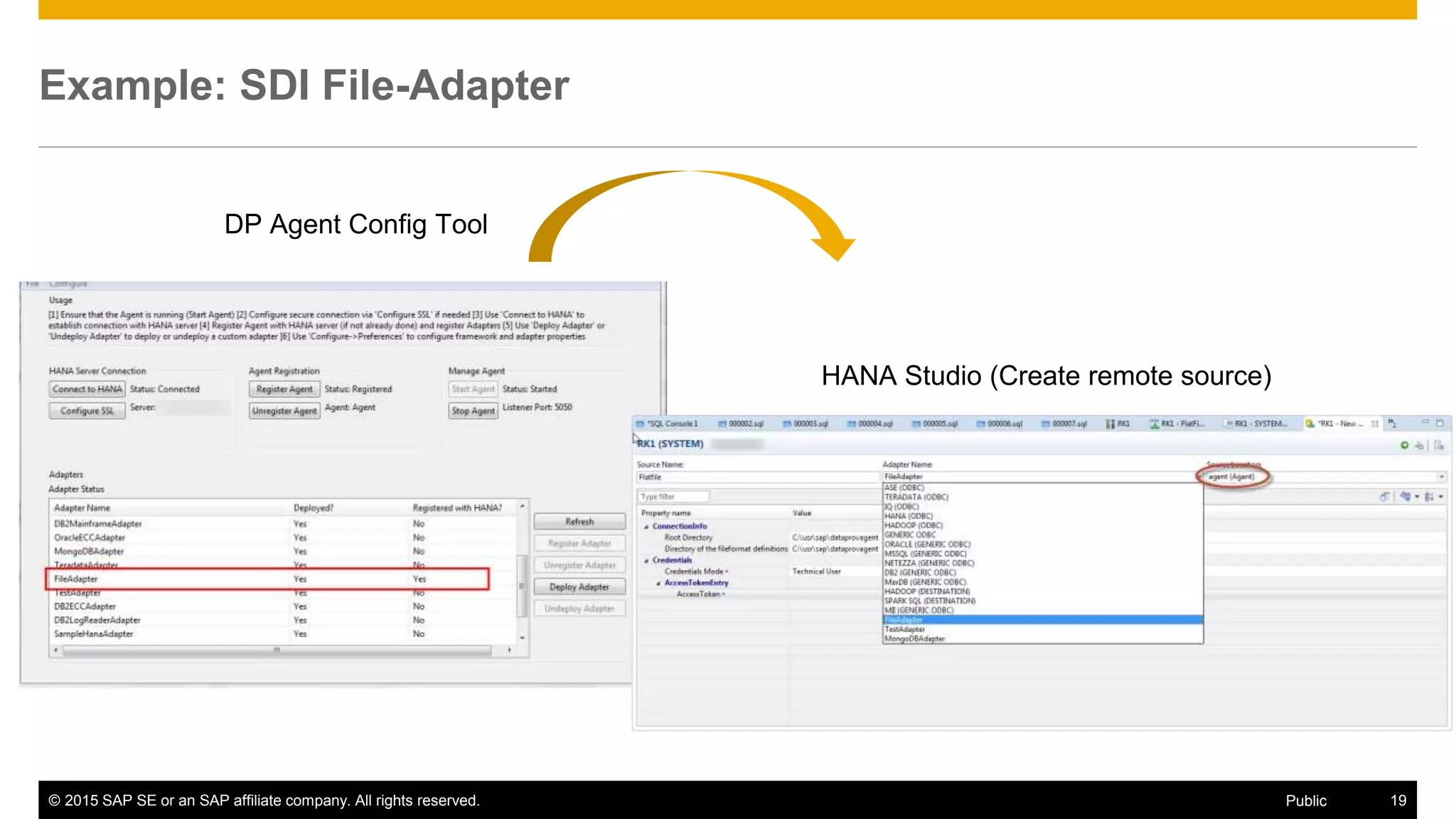The height and width of the screenshot is (819, 1456).
Task: Switch to the 000002.sql tab
Action: pyautogui.click(x=740, y=424)
